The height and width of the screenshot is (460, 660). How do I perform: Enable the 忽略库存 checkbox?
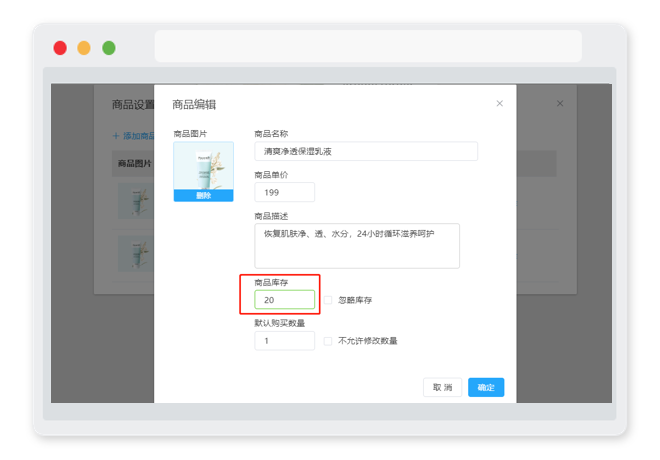328,300
